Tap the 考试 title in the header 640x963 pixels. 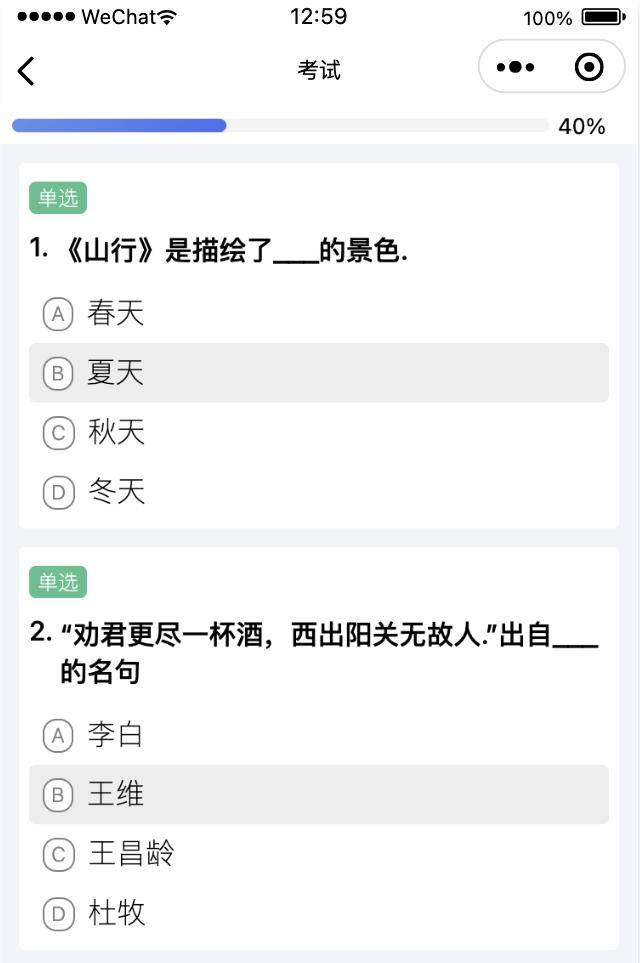[319, 70]
